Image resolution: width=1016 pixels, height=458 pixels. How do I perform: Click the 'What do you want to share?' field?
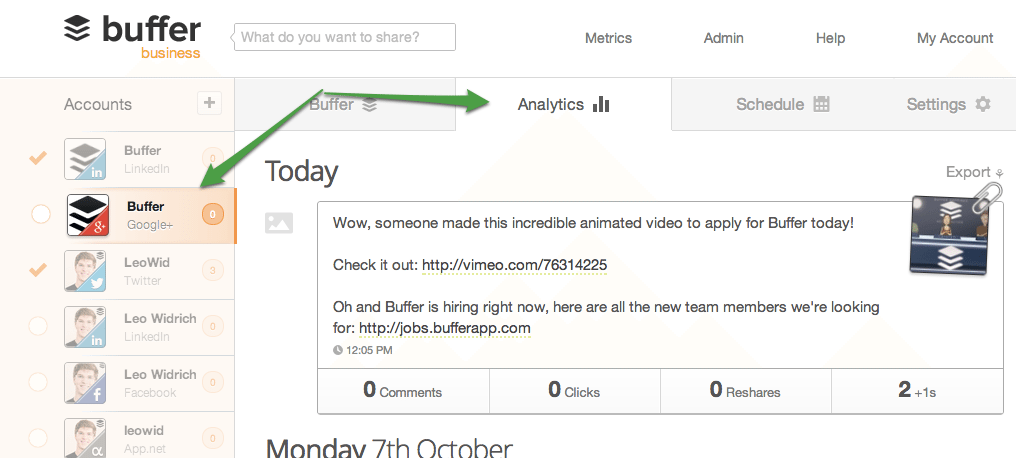(345, 37)
